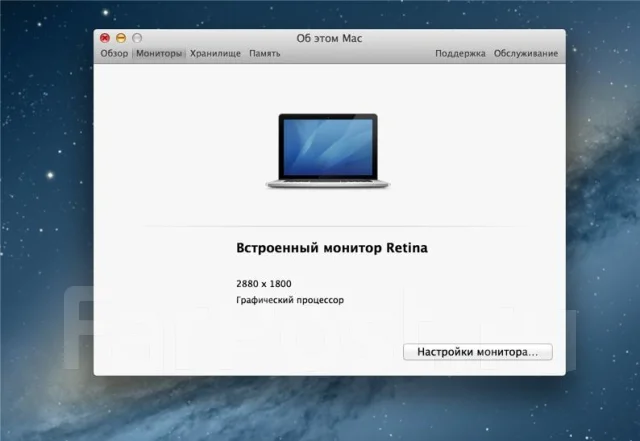Open the Обслуживание section

pos(526,53)
